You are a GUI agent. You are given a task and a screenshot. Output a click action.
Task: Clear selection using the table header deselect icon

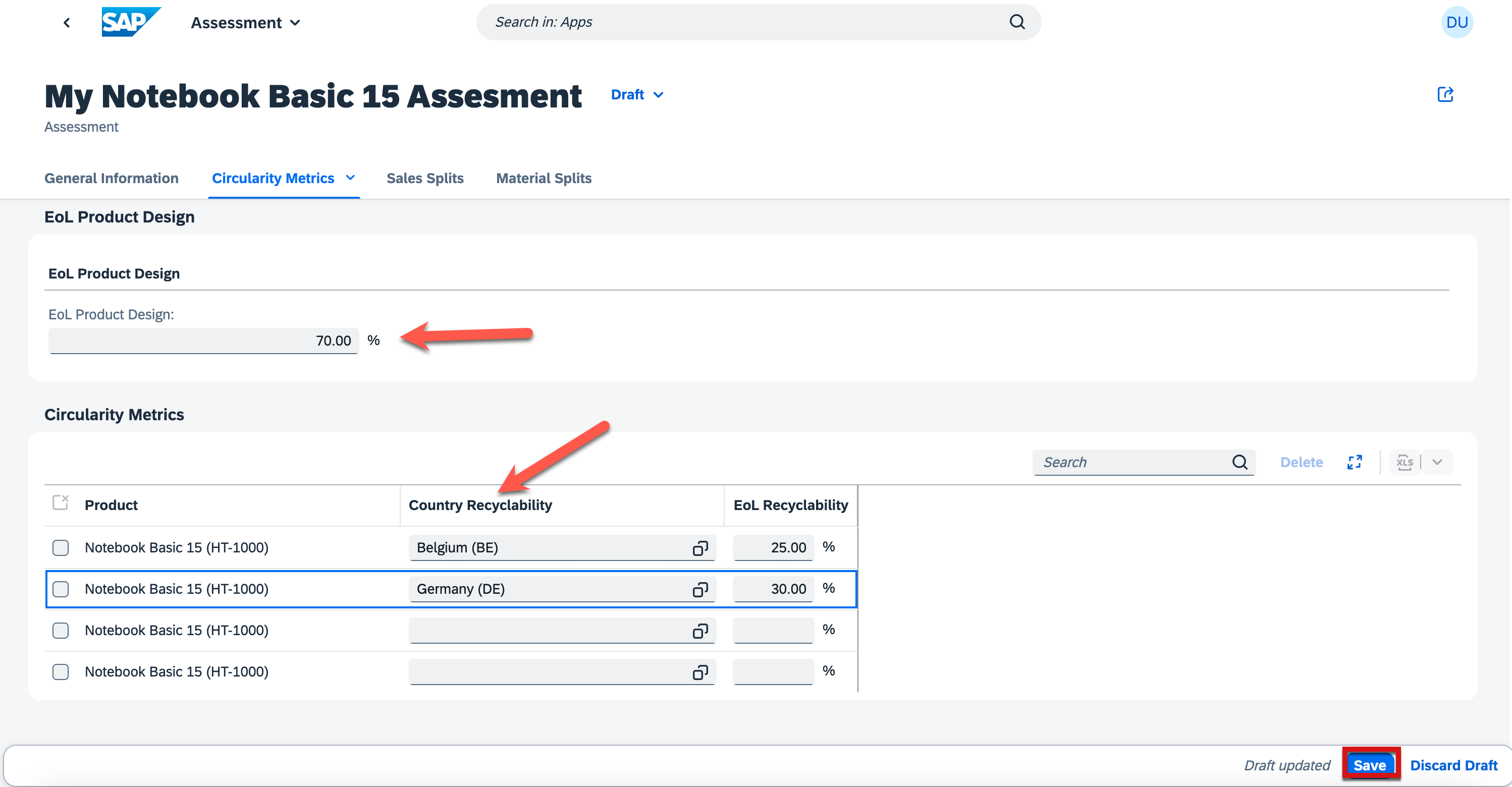(61, 502)
